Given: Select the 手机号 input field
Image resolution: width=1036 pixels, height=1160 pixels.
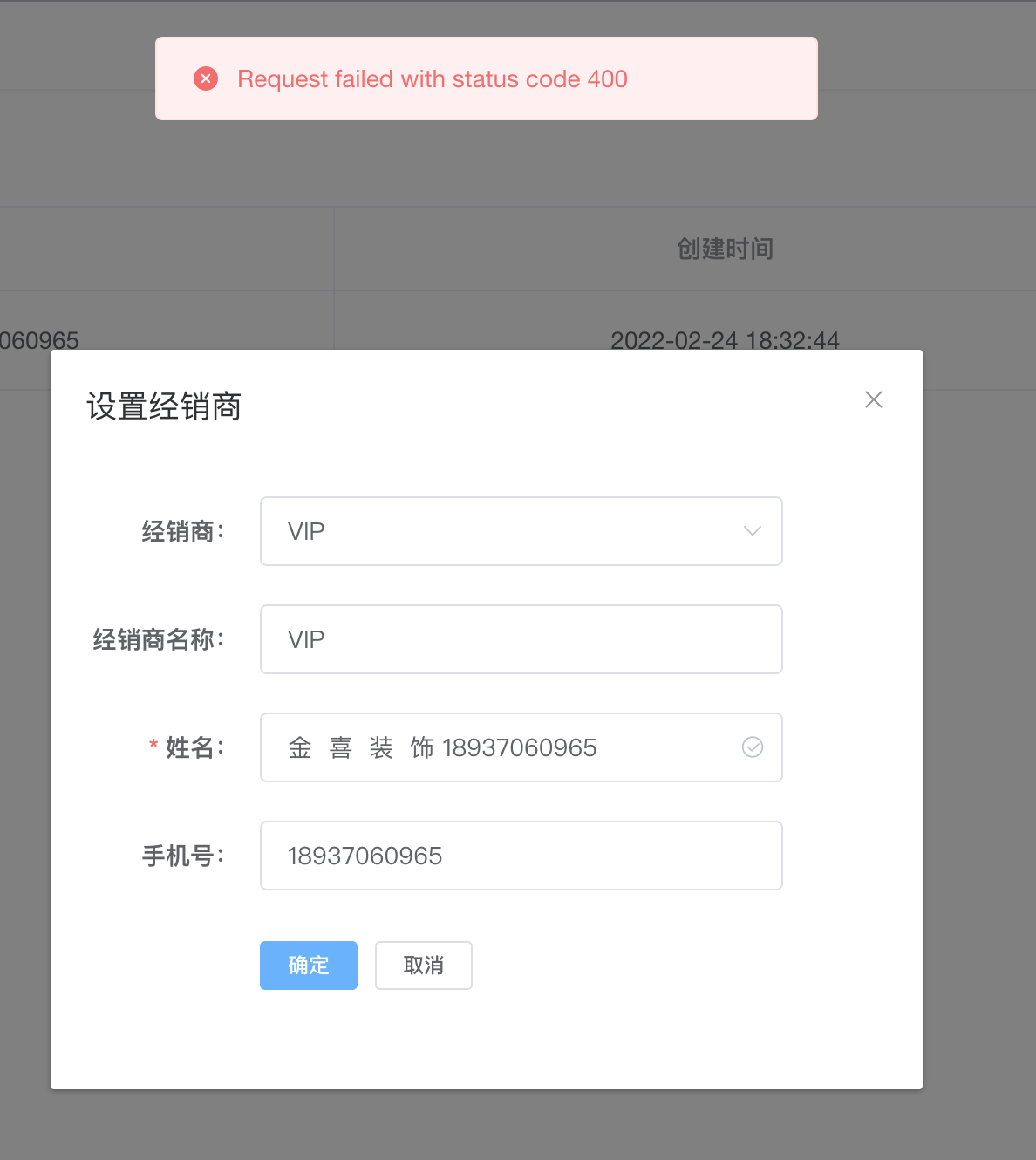Looking at the screenshot, I should tap(521, 856).
